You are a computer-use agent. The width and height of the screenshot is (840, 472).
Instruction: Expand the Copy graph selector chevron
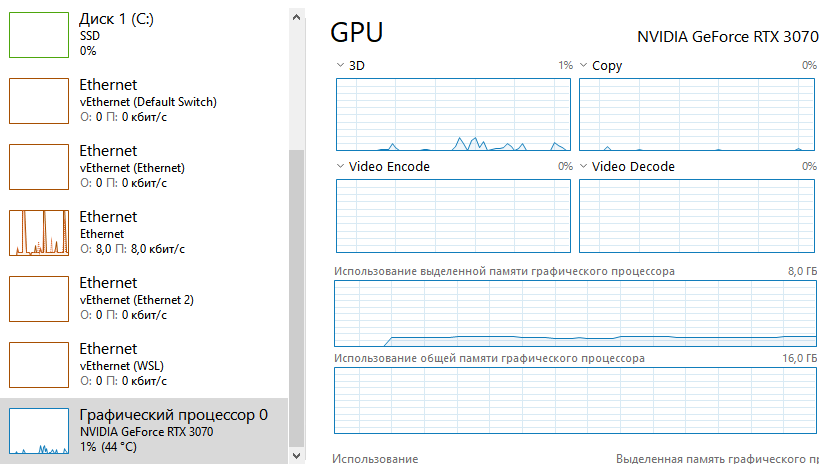(583, 66)
